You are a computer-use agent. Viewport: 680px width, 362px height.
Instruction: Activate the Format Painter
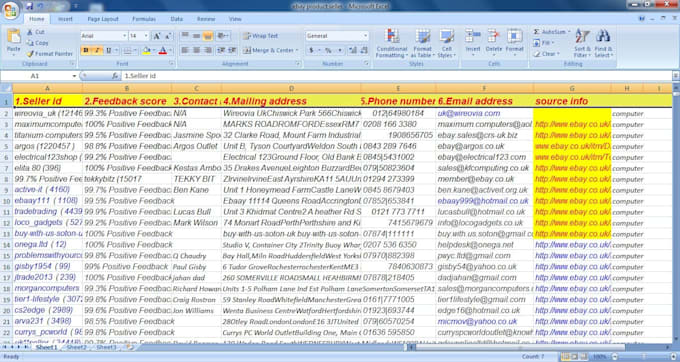49,54
